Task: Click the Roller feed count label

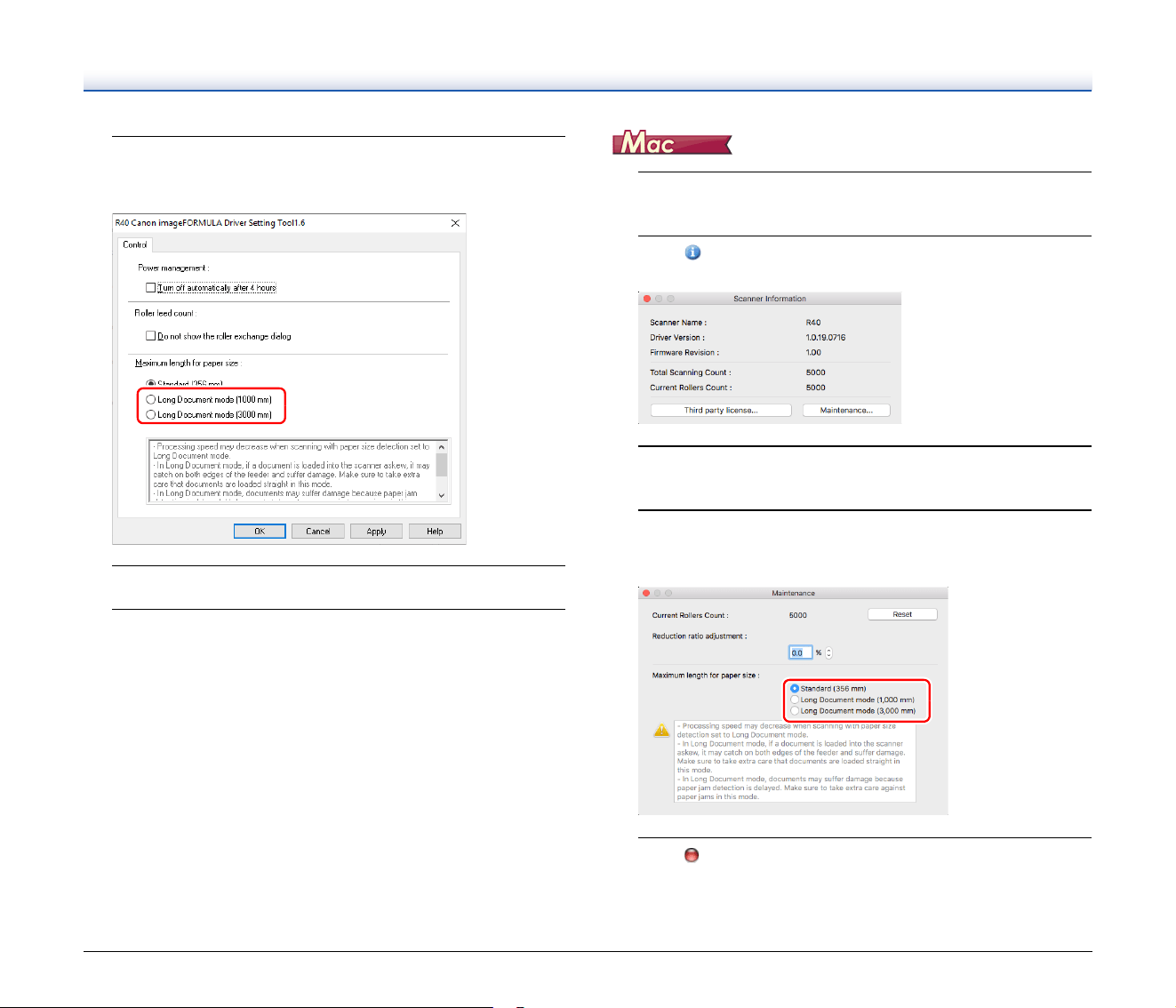Action: pyautogui.click(x=164, y=313)
